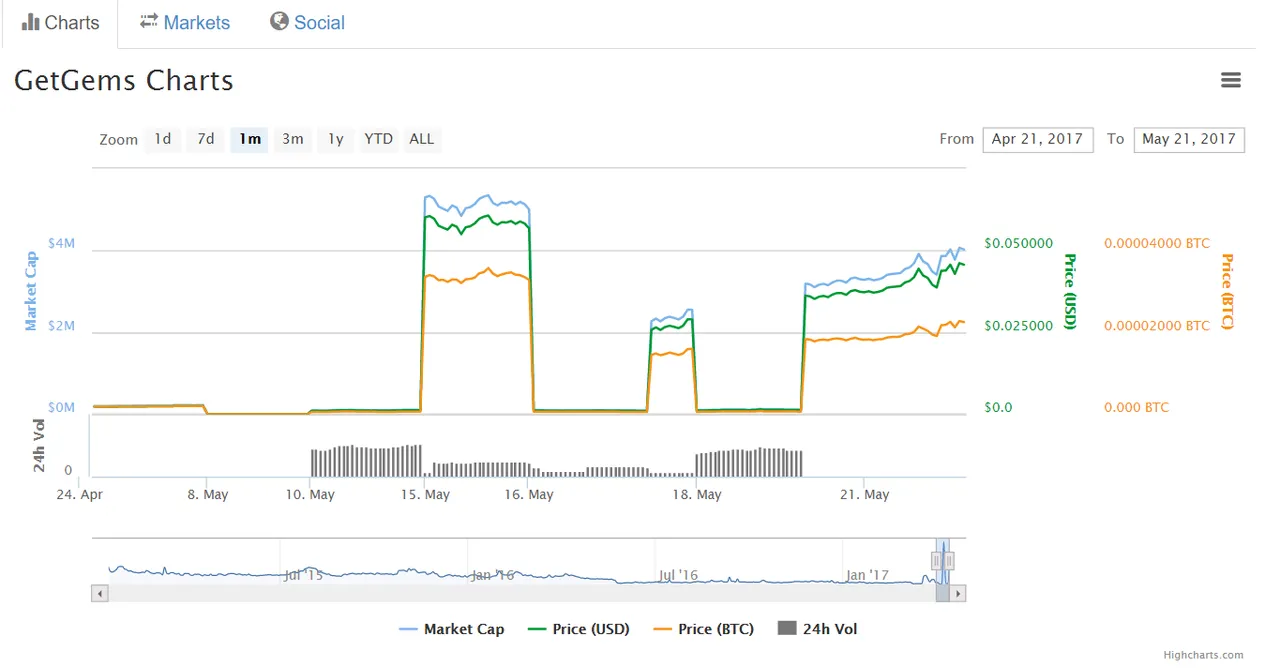Click the GetGems Charts heading
Viewport: 1280px width, 670px height.
[124, 80]
